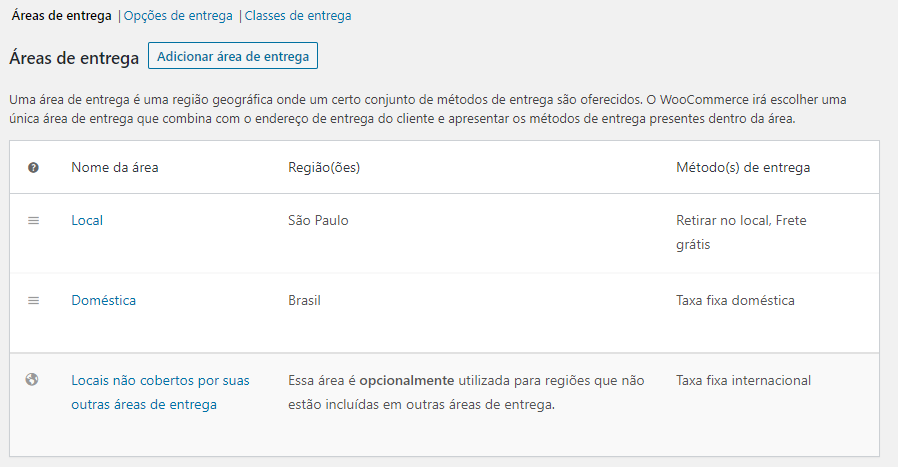Open the Doméstica delivery area link
This screenshot has height=467, width=898.
pyautogui.click(x=104, y=300)
